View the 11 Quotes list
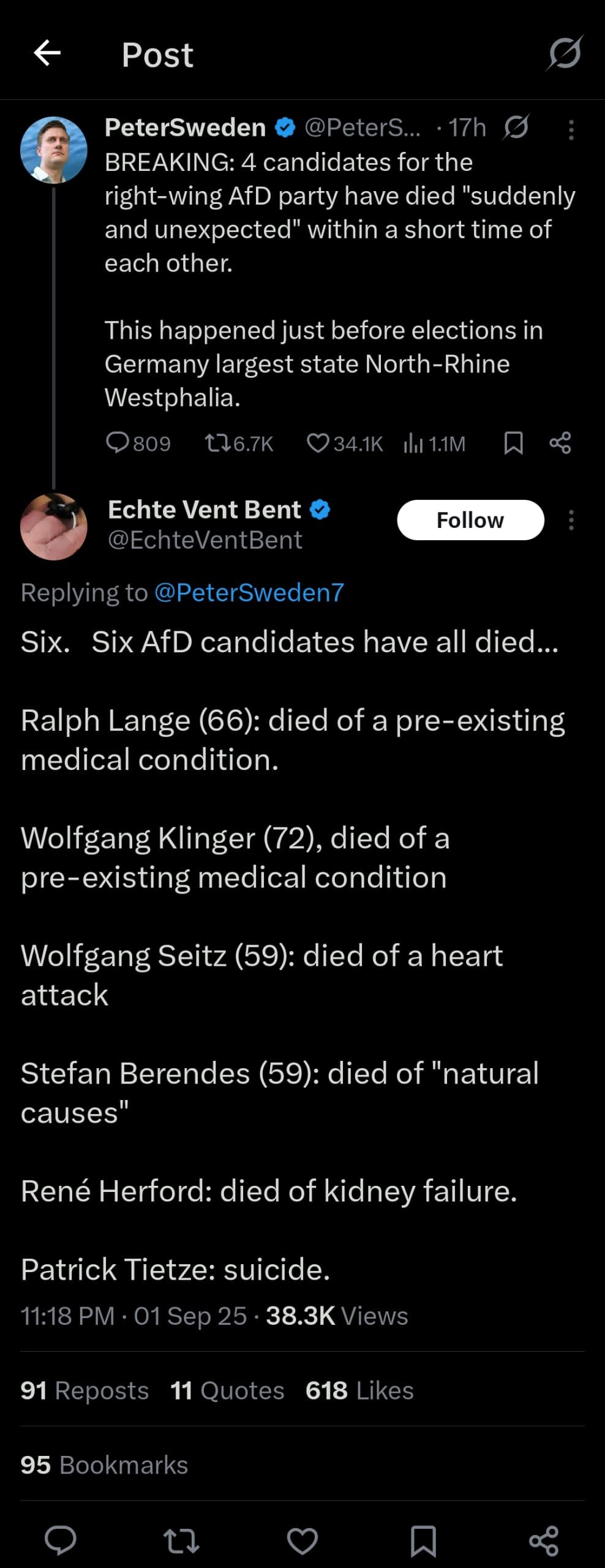The image size is (605, 1568). pyautogui.click(x=227, y=1390)
